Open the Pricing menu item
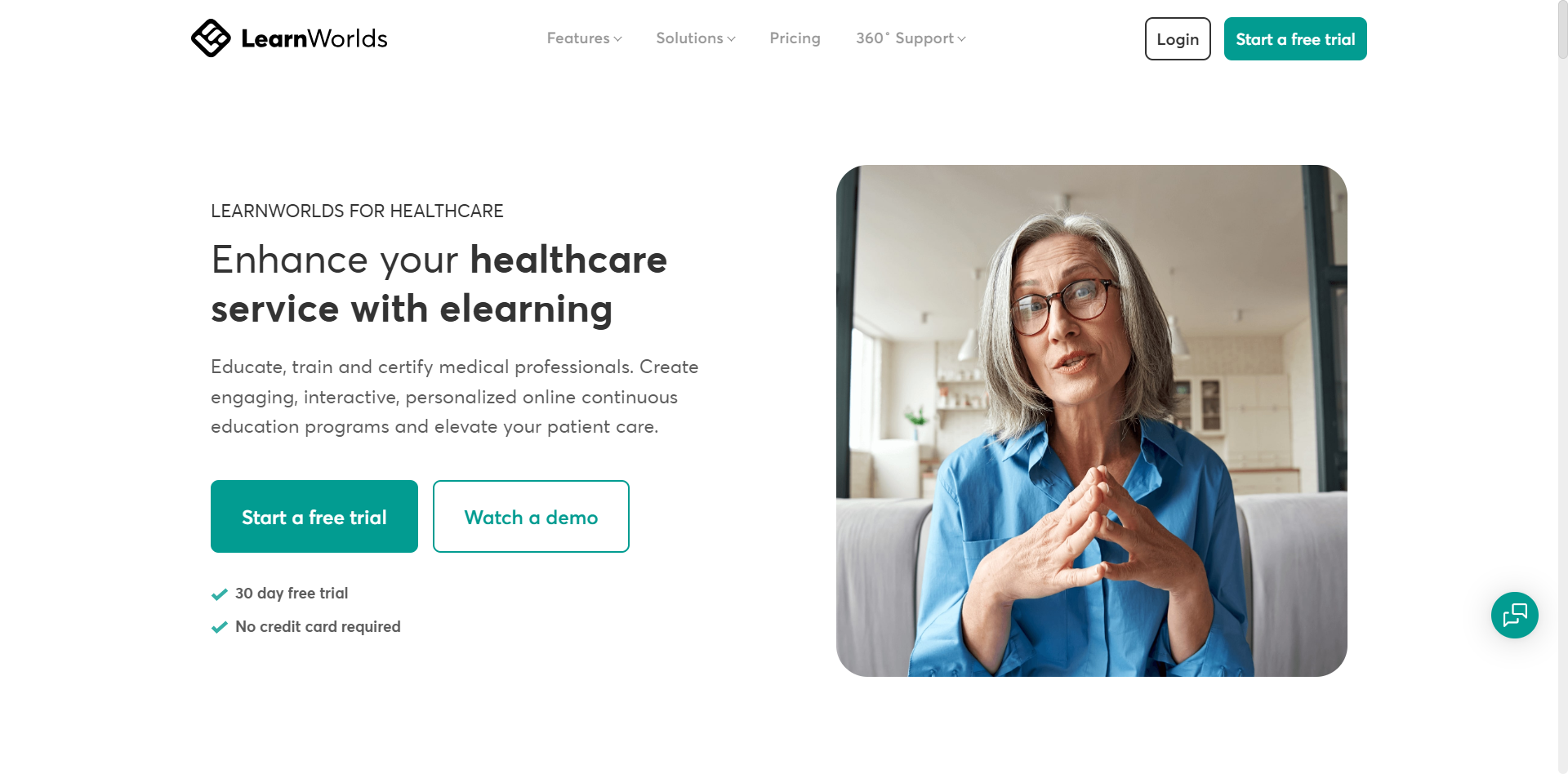The image size is (1568, 774). [795, 38]
